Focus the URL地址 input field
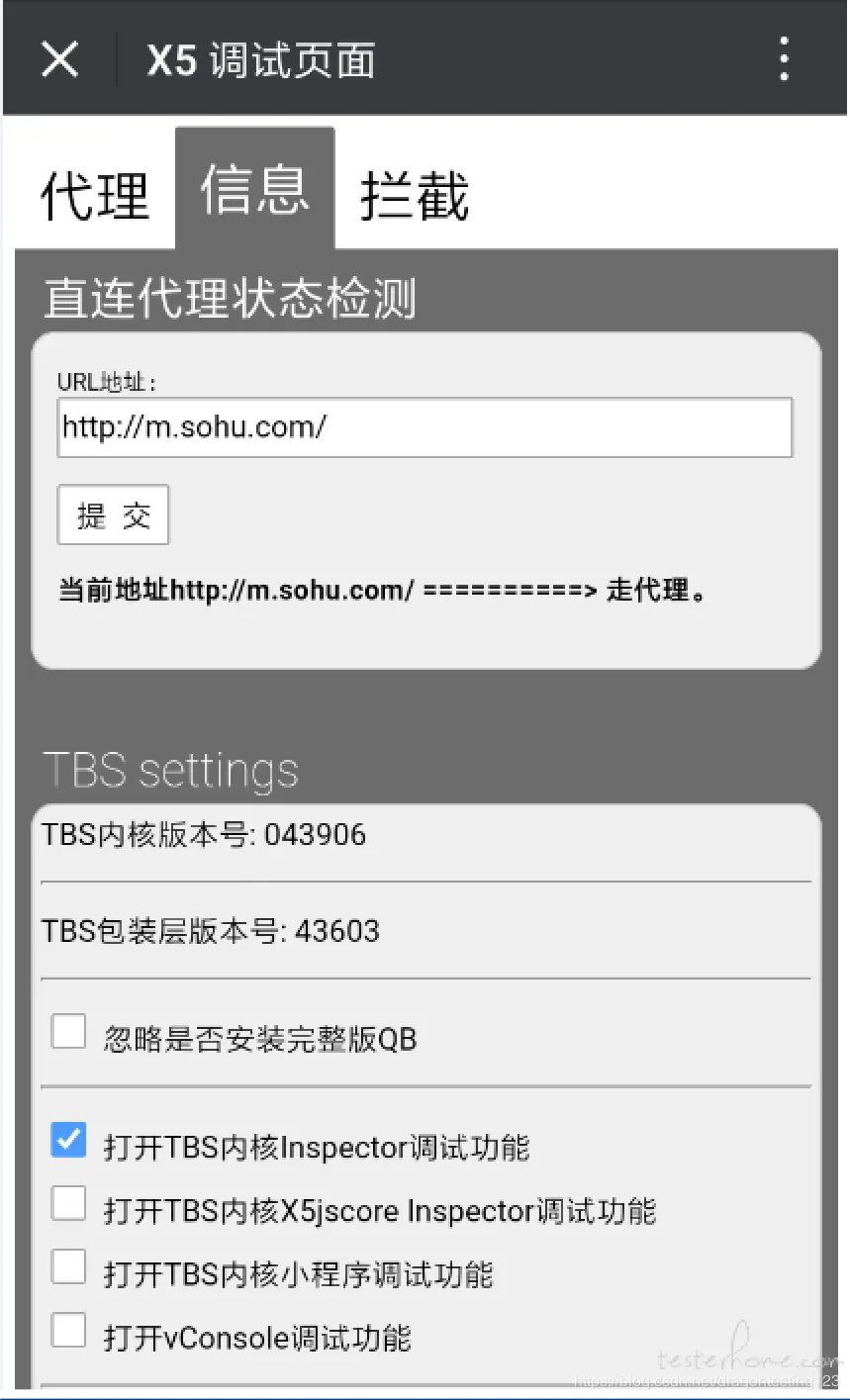 pos(425,427)
